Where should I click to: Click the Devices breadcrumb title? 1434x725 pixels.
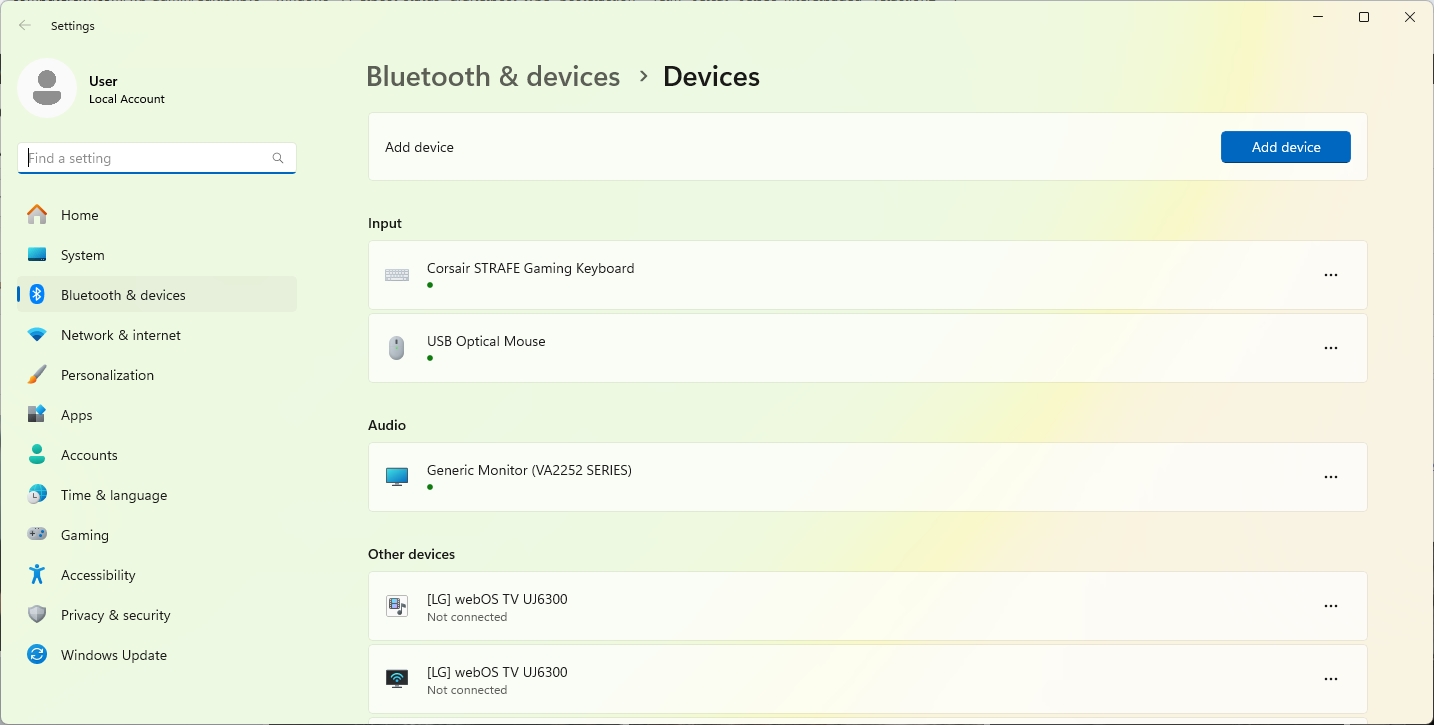pyautogui.click(x=711, y=76)
